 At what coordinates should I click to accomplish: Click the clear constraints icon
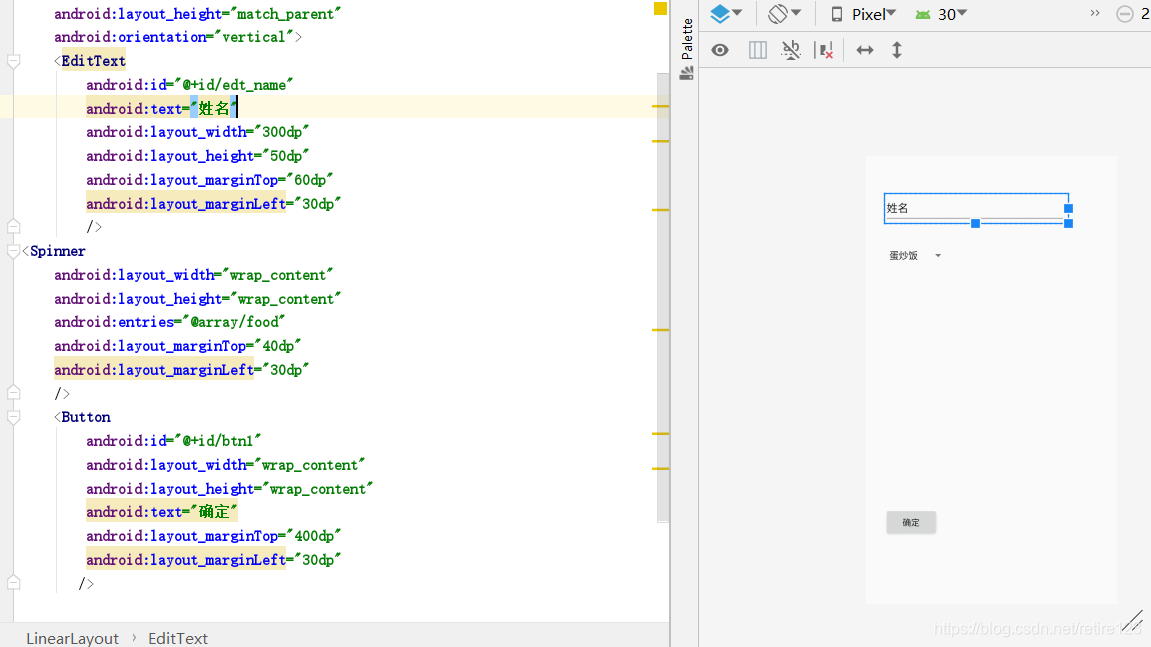click(825, 50)
